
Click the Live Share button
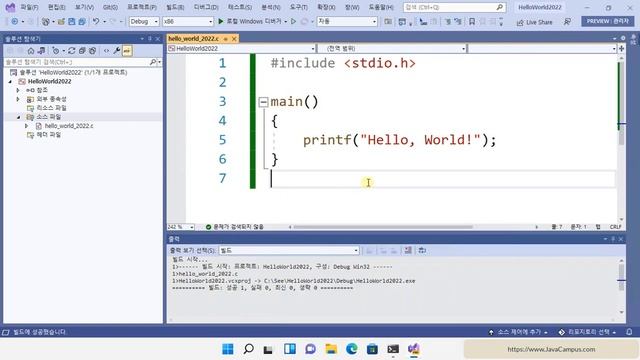point(534,22)
